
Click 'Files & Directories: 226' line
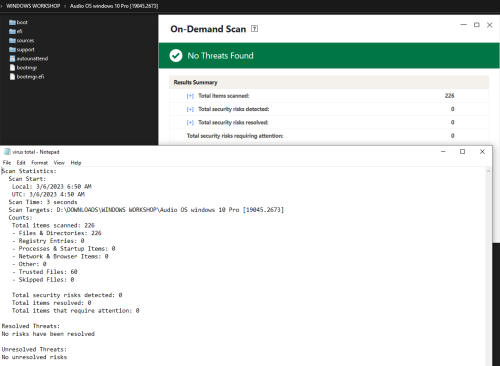57,233
